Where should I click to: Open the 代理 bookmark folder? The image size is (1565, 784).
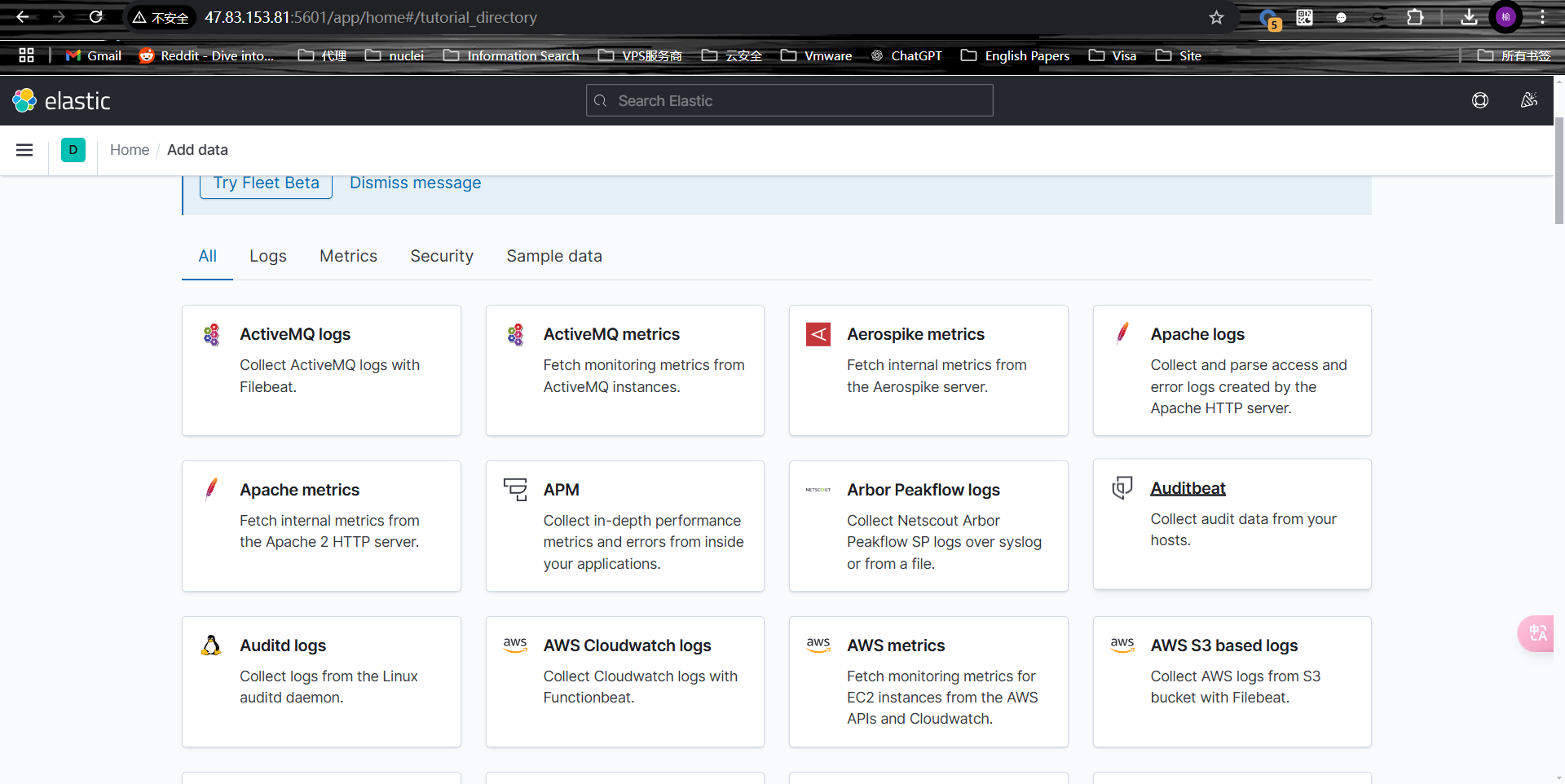[323, 55]
